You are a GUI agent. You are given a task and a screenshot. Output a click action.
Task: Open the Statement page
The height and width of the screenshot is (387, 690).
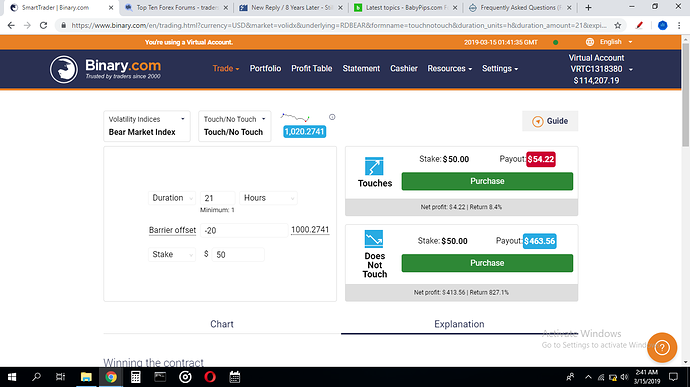(x=361, y=69)
